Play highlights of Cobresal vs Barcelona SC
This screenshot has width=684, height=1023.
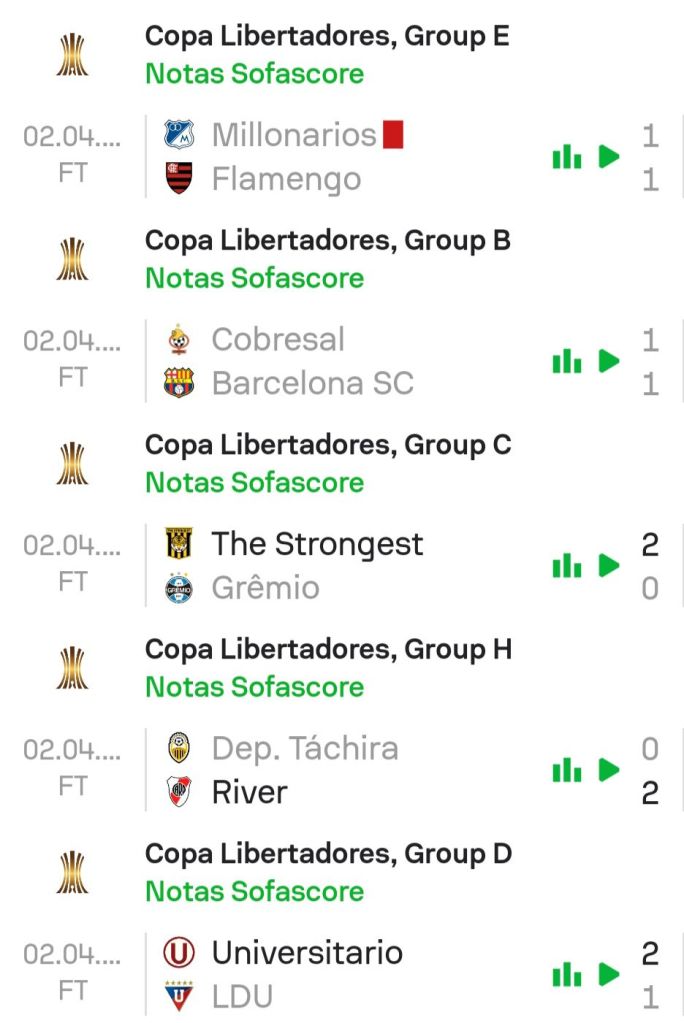coord(609,361)
